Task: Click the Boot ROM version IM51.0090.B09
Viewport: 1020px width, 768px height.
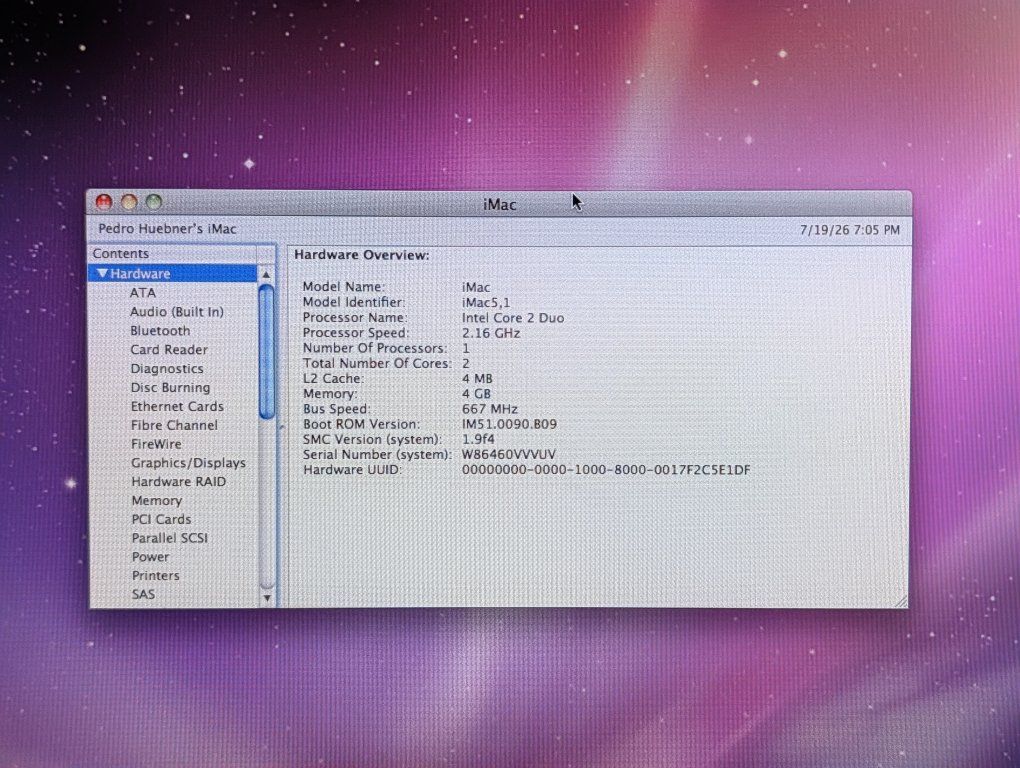Action: coord(509,424)
